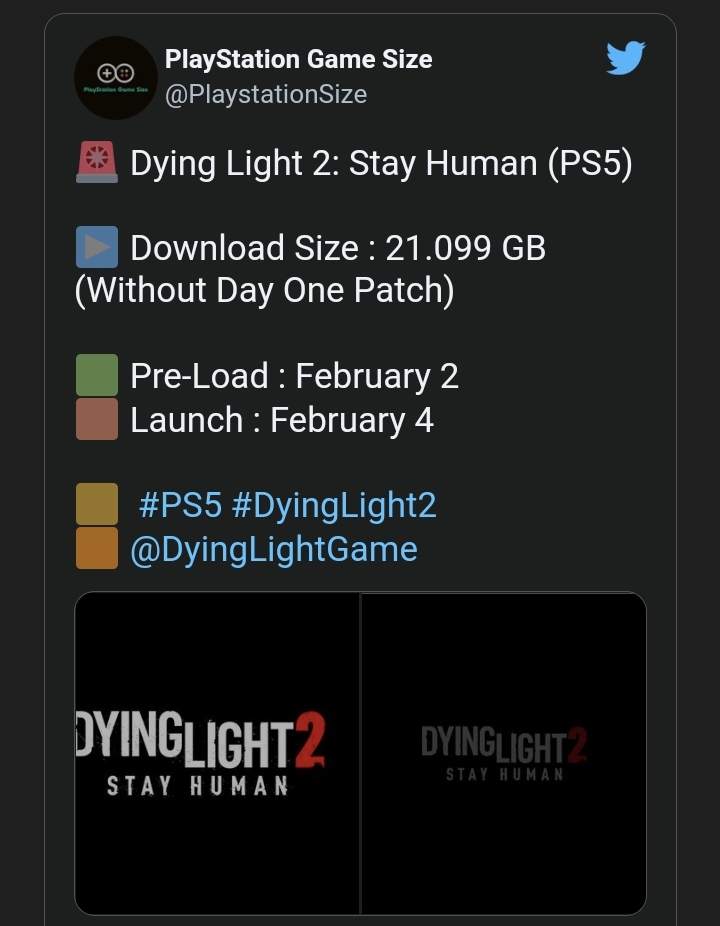Click the Twitter bird logo icon
This screenshot has width=720, height=926.
pyautogui.click(x=625, y=58)
